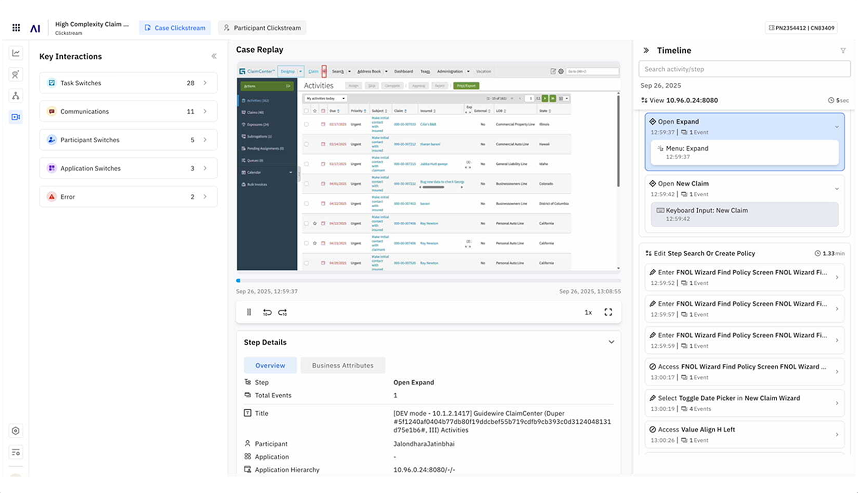Select the video replay sidebar icon
The height and width of the screenshot is (493, 858).
pyautogui.click(x=16, y=117)
